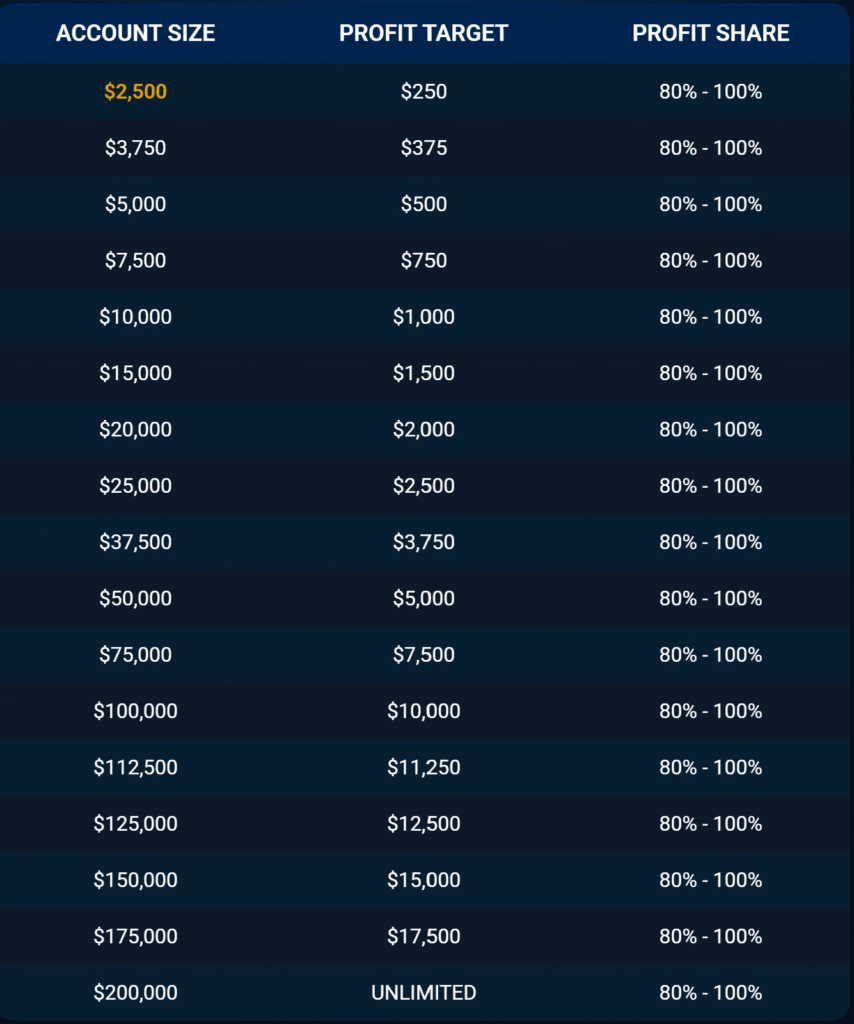Select the $10,000 account size option
The width and height of the screenshot is (854, 1024).
pyautogui.click(x=135, y=317)
